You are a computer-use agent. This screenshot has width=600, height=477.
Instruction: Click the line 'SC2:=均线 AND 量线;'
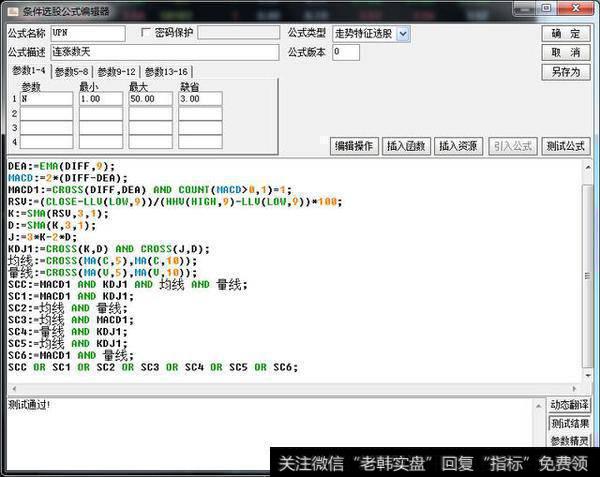(x=68, y=308)
